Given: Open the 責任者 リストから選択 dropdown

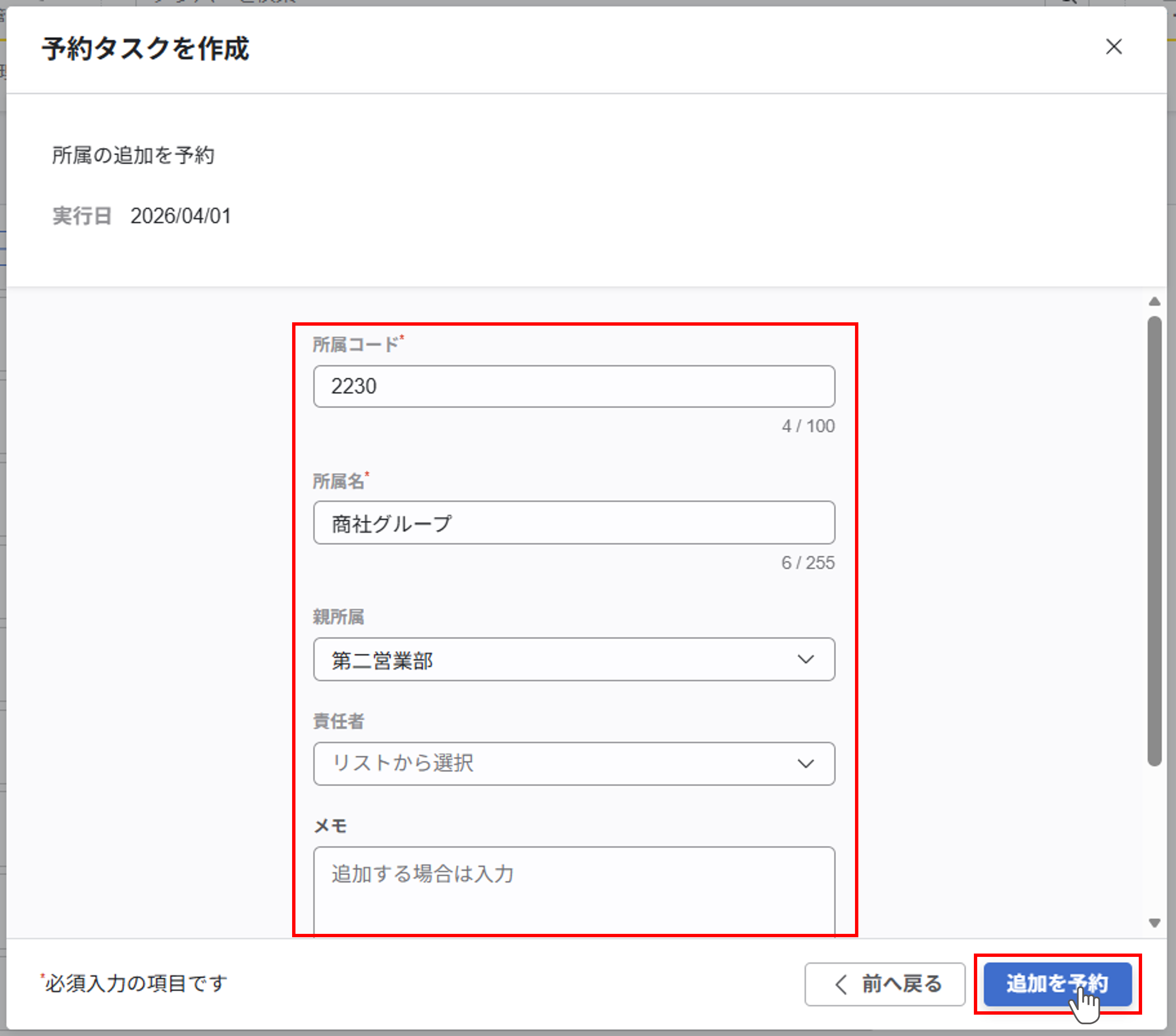Looking at the screenshot, I should pyautogui.click(x=552, y=764).
